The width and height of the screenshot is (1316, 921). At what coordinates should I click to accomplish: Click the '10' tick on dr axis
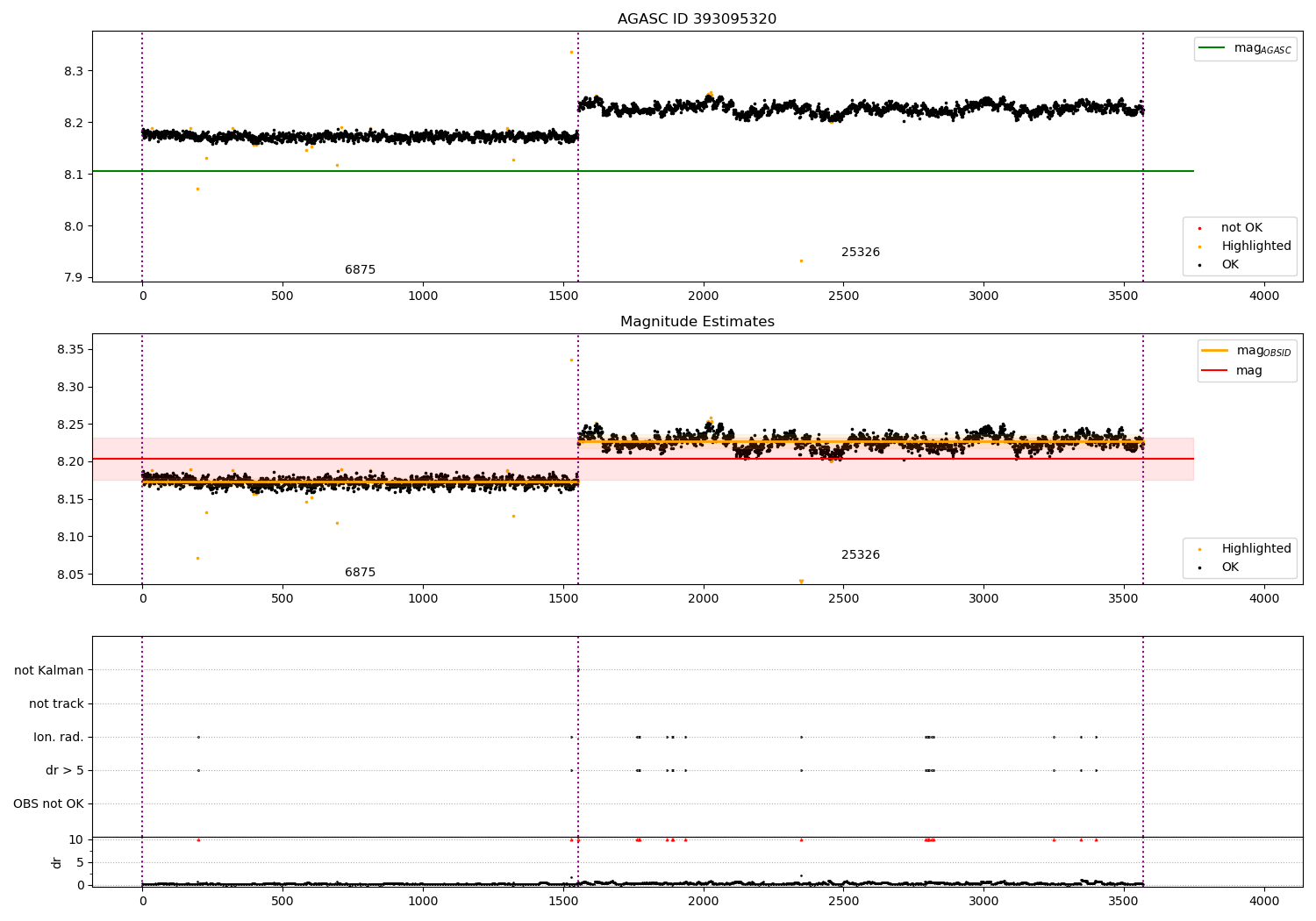tap(75, 840)
